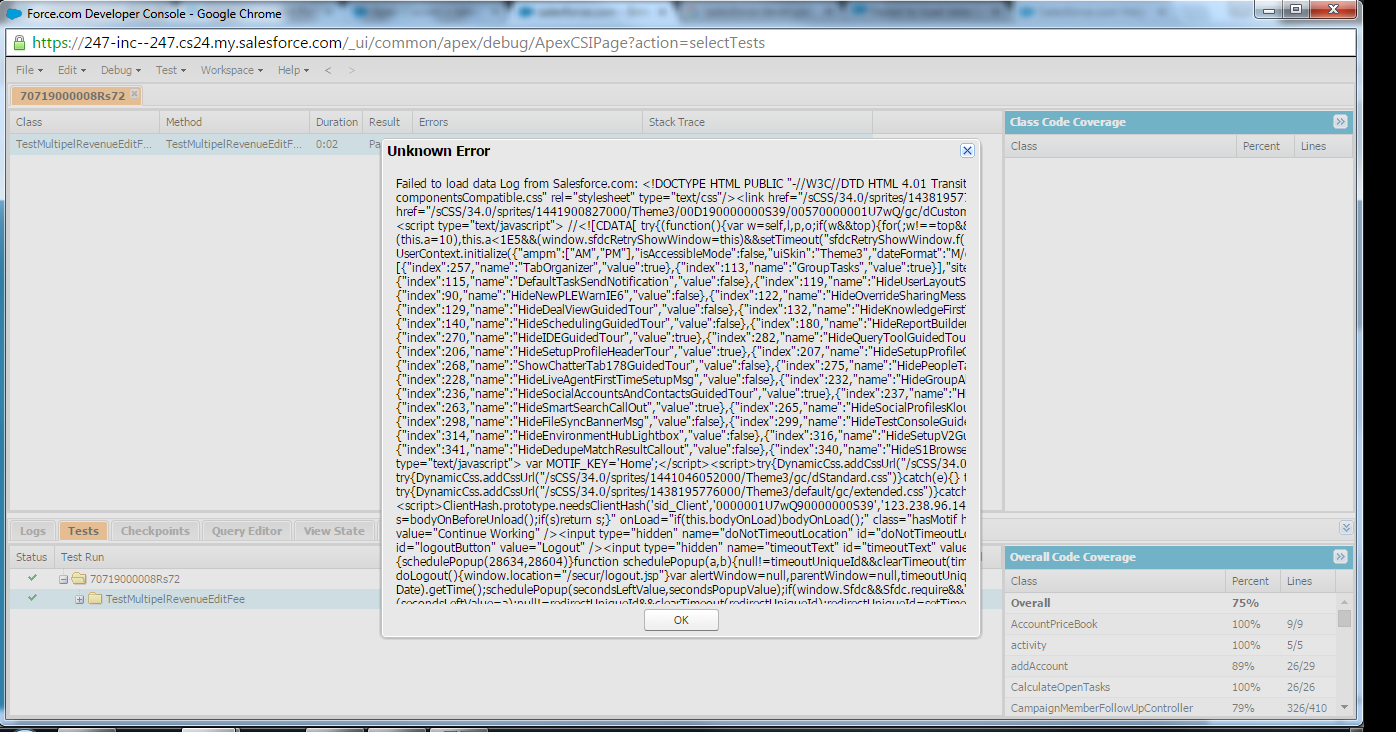Image resolution: width=1396 pixels, height=732 pixels.
Task: Click the green check status for 70719000008Rs72
Action: 33,578
